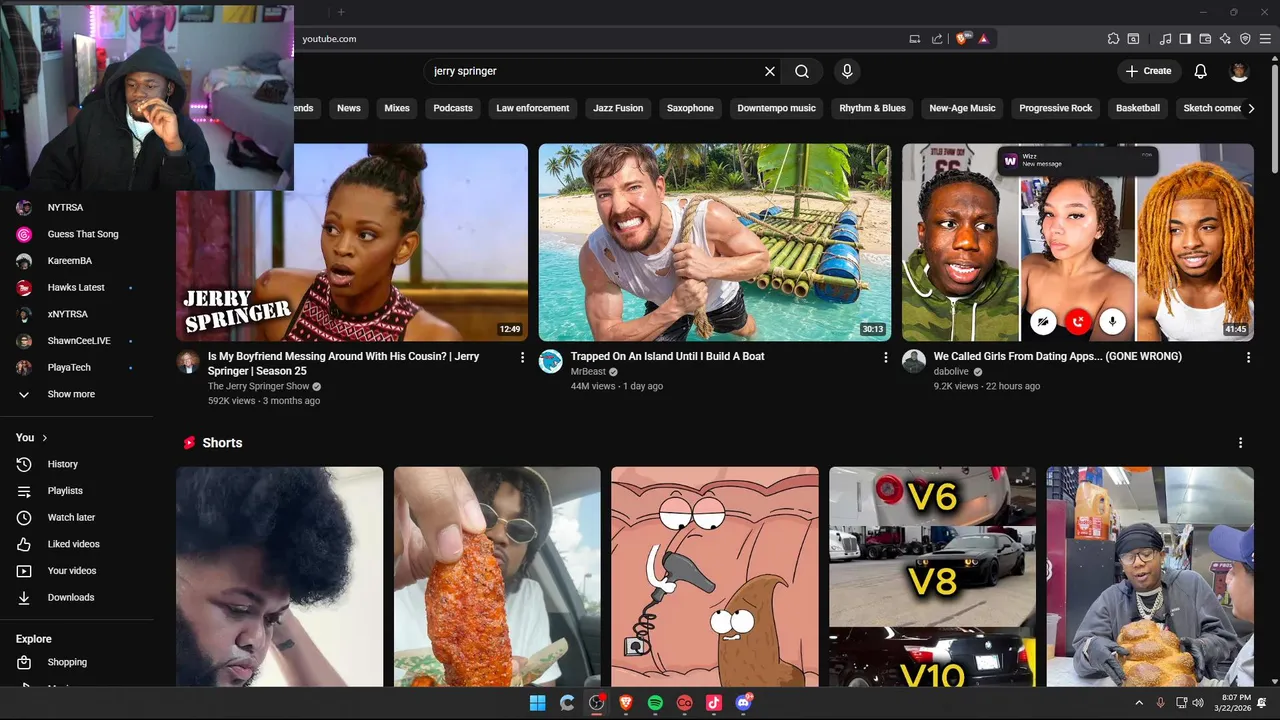Click the jerry springer search input field
This screenshot has width=1280, height=720.
pyautogui.click(x=595, y=71)
